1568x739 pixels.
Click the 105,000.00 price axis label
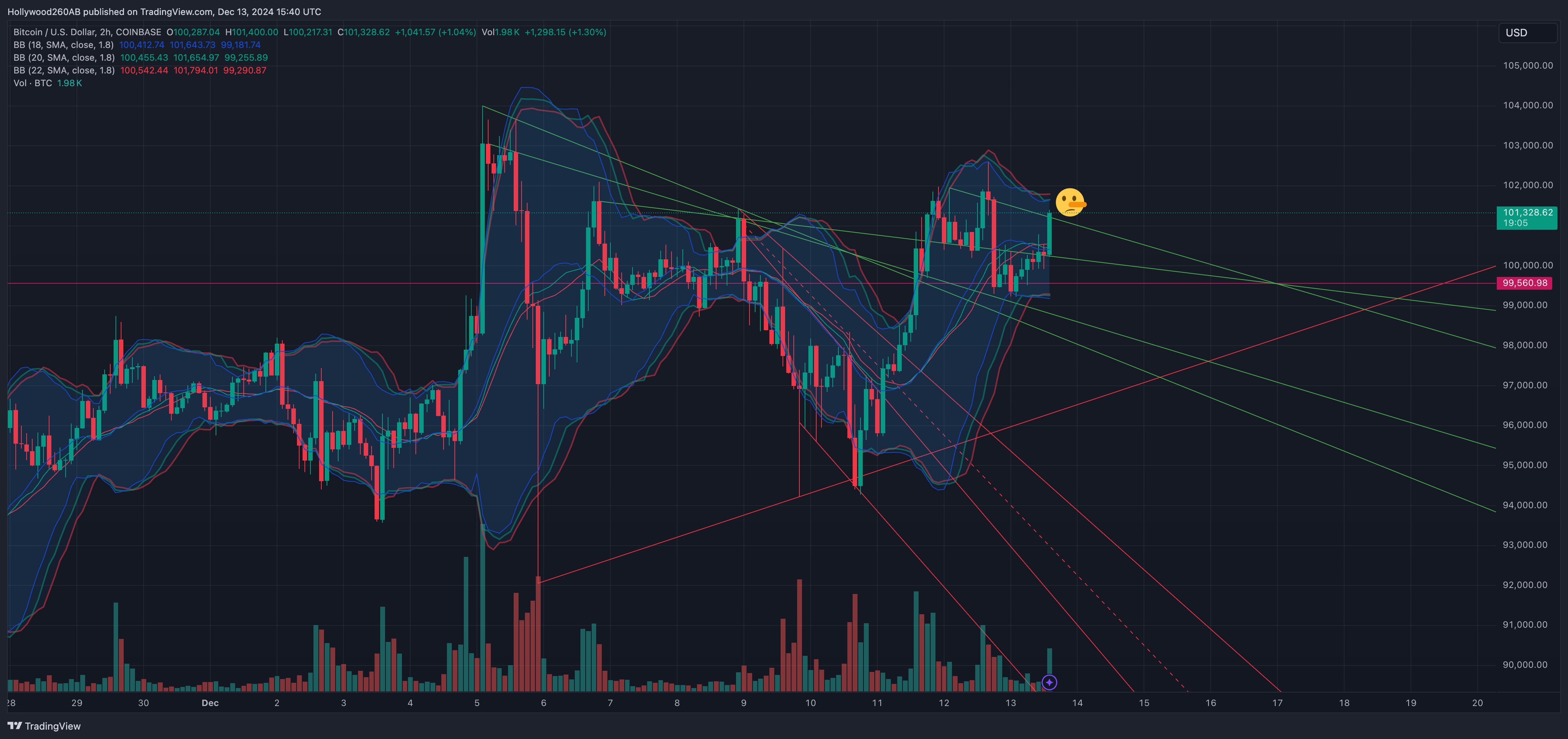[1528, 66]
